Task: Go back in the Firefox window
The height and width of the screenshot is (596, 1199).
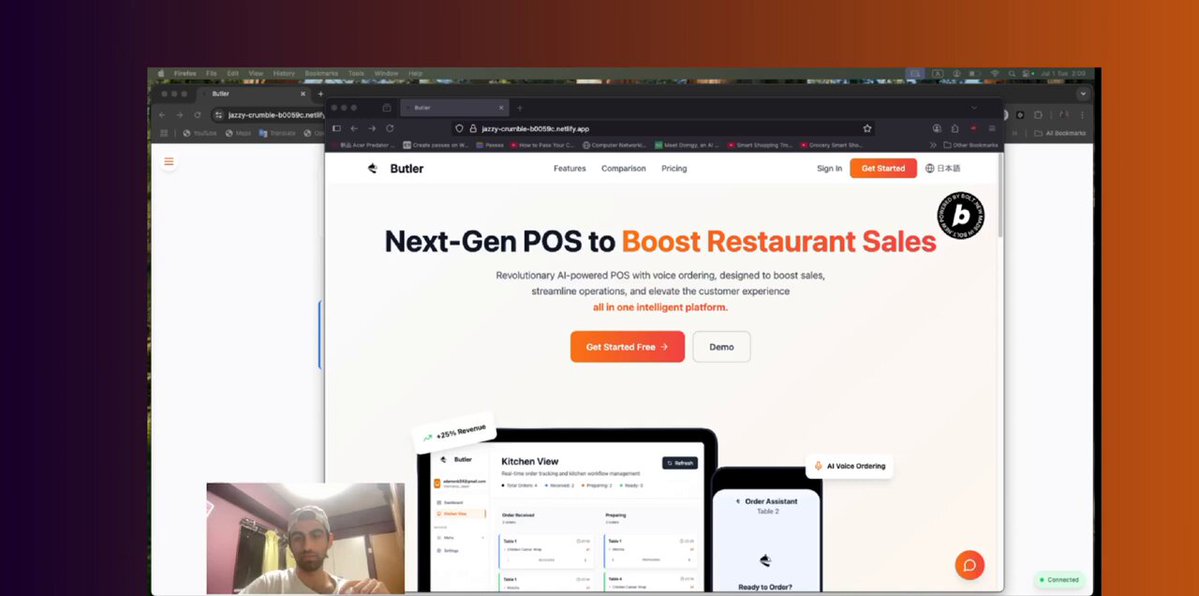Action: pyautogui.click(x=354, y=129)
